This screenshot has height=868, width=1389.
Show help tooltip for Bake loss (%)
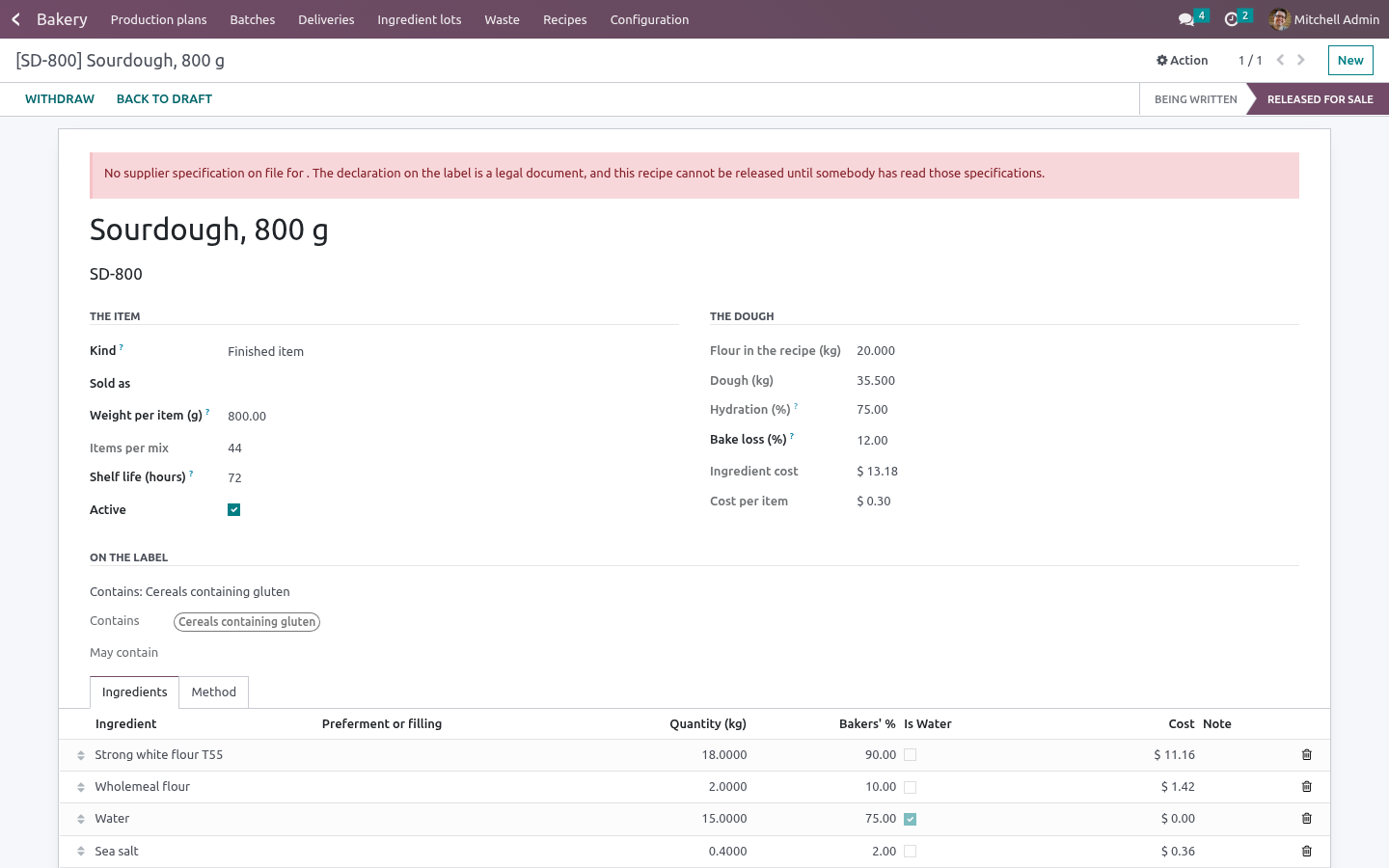pos(792,436)
